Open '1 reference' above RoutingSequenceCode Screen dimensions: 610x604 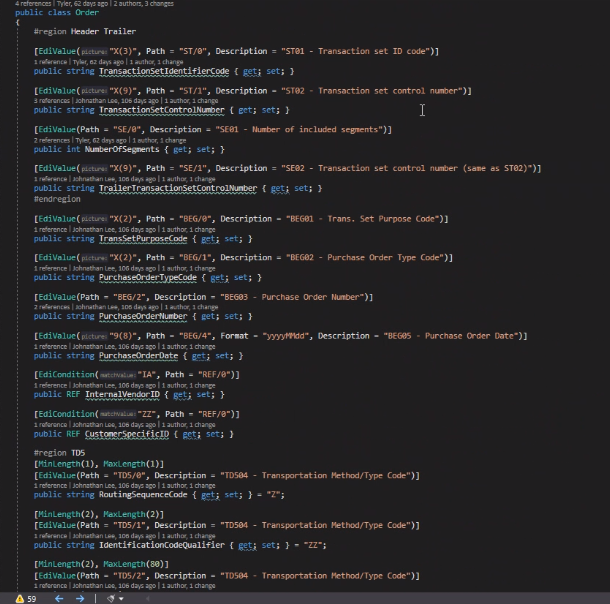point(51,486)
